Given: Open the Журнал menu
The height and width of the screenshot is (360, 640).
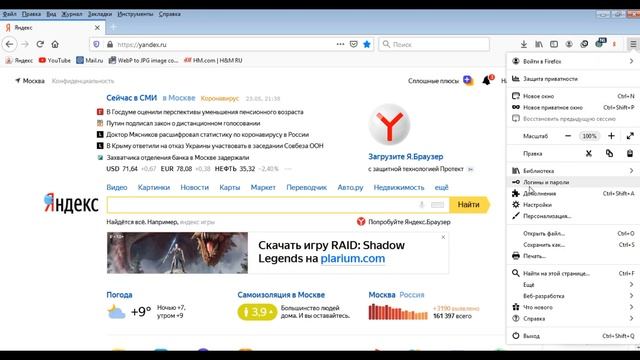Looking at the screenshot, I should point(72,14).
